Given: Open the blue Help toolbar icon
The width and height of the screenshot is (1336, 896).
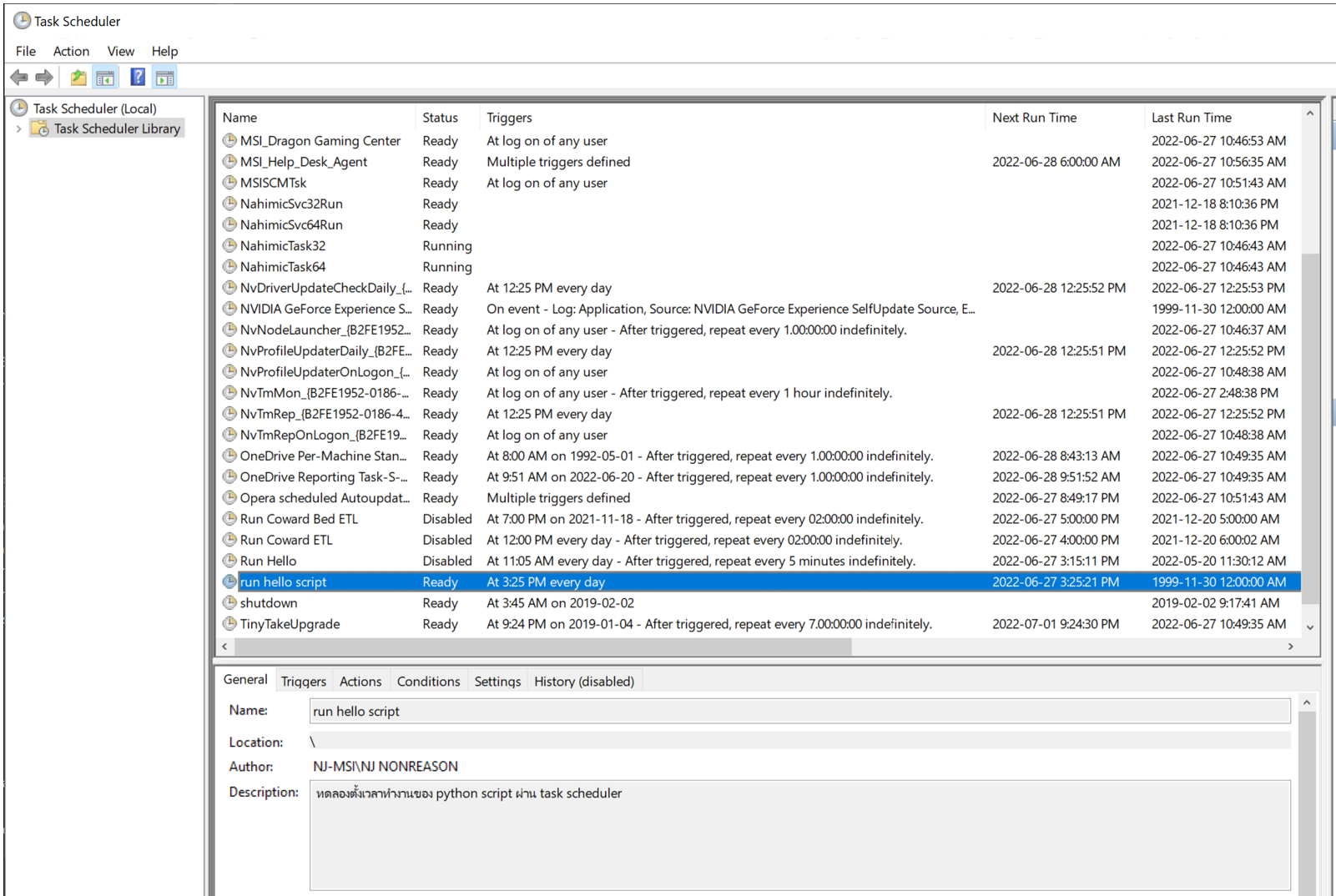Looking at the screenshot, I should 138,78.
